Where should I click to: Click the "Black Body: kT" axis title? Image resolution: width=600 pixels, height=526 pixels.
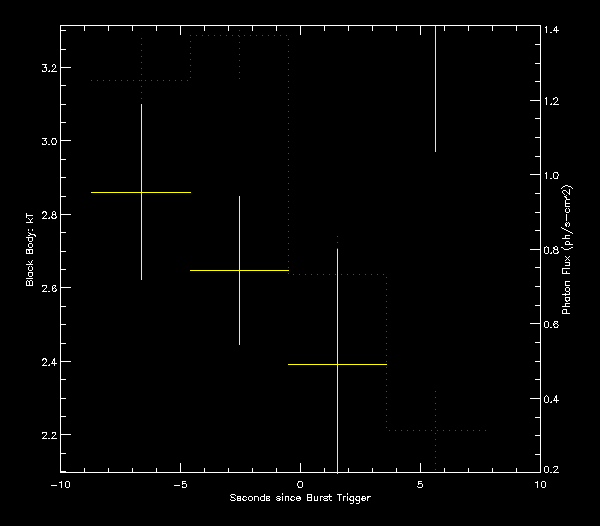click(31, 248)
